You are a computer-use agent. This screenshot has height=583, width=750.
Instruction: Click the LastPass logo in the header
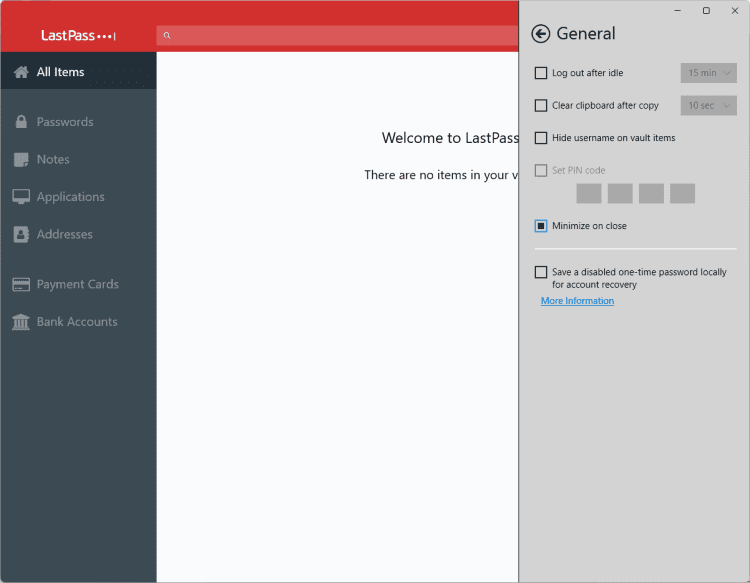[x=78, y=35]
